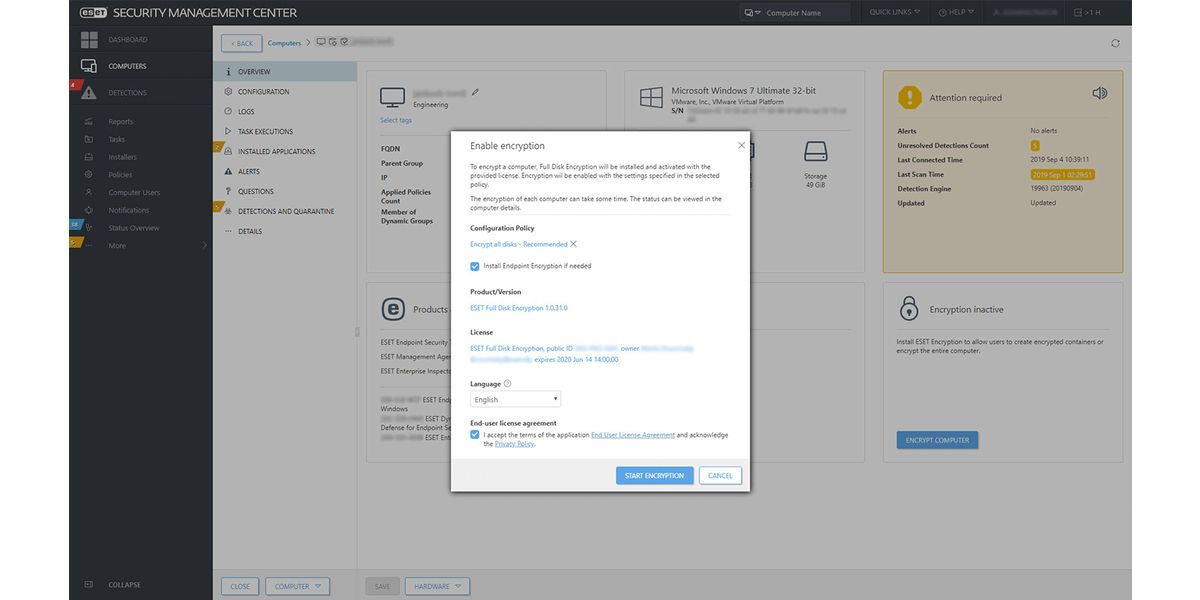
Task: Open the Tasks folder icon
Action: pyautogui.click(x=89, y=139)
